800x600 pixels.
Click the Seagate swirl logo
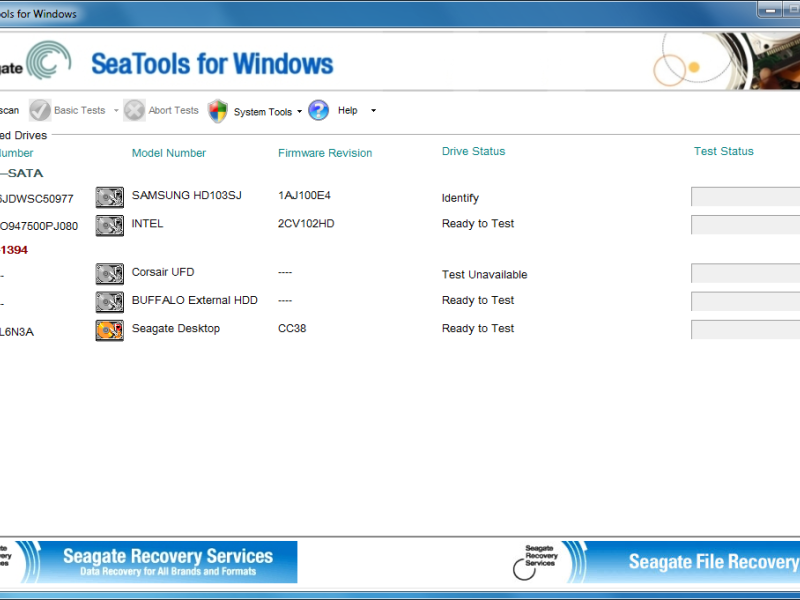(48, 61)
